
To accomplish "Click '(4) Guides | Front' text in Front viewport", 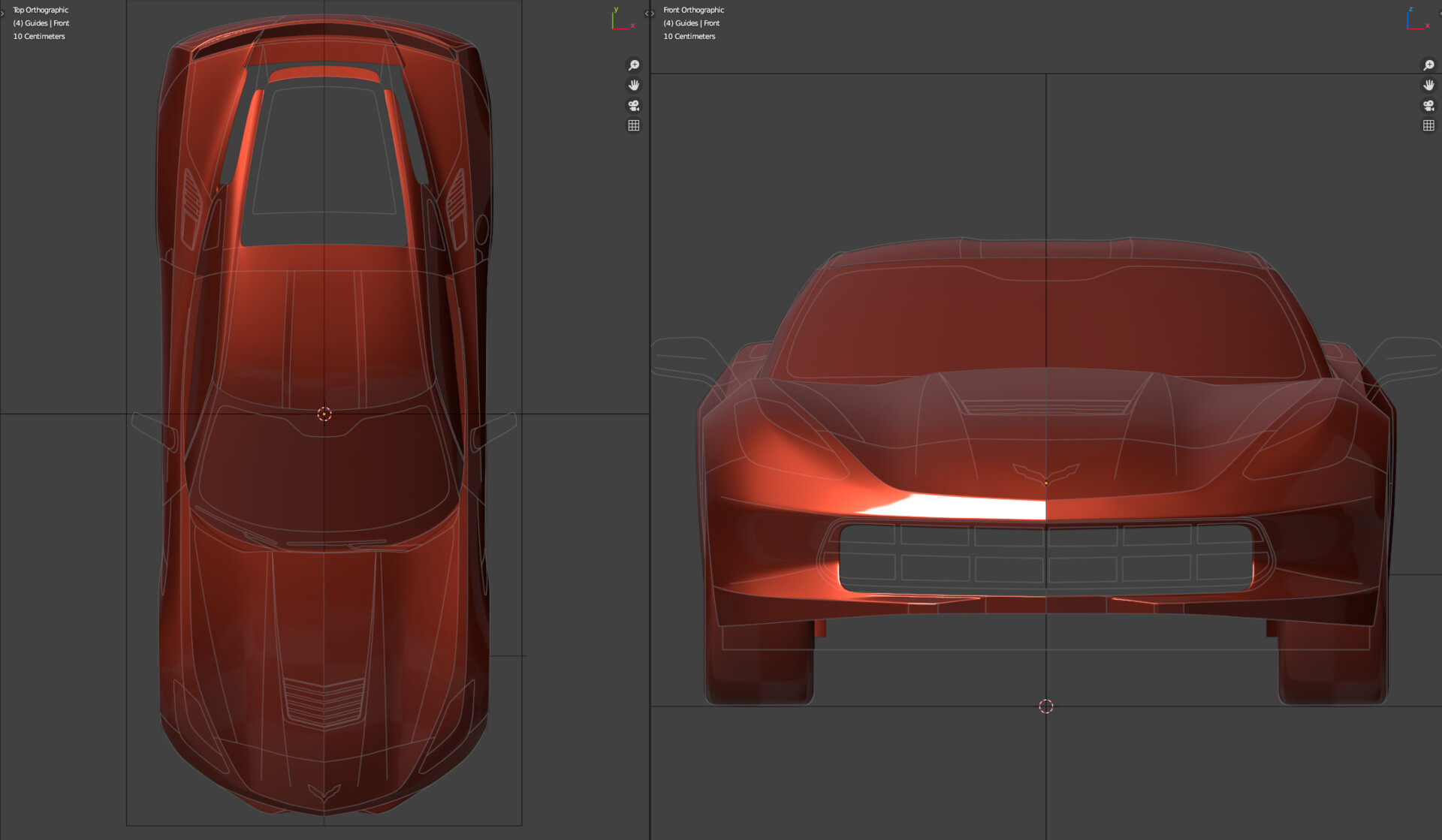I will click(692, 23).
